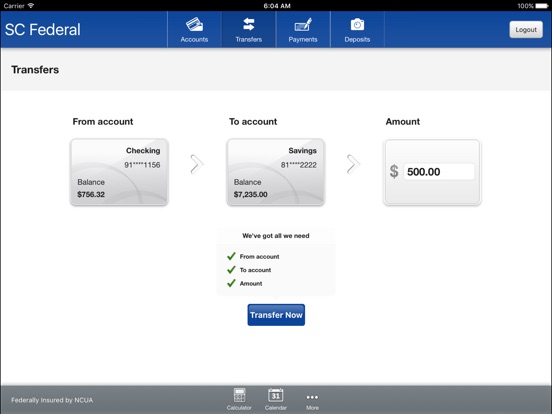
Task: Show More options ellipsis icon
Action: click(312, 397)
